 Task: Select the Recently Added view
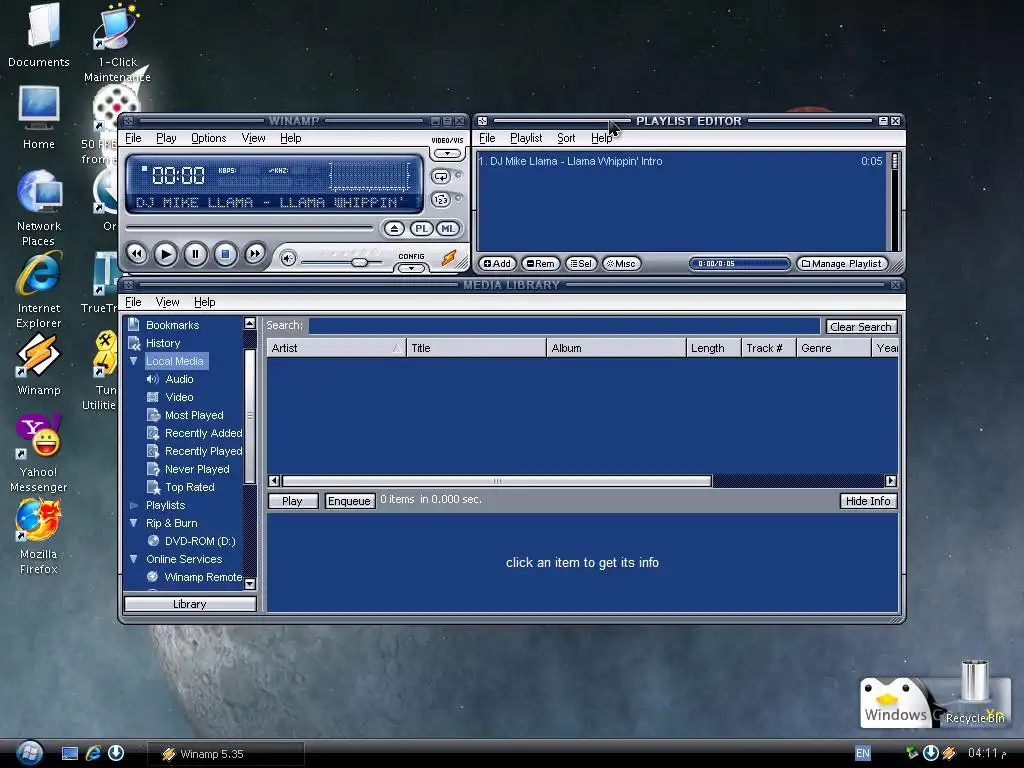(203, 433)
